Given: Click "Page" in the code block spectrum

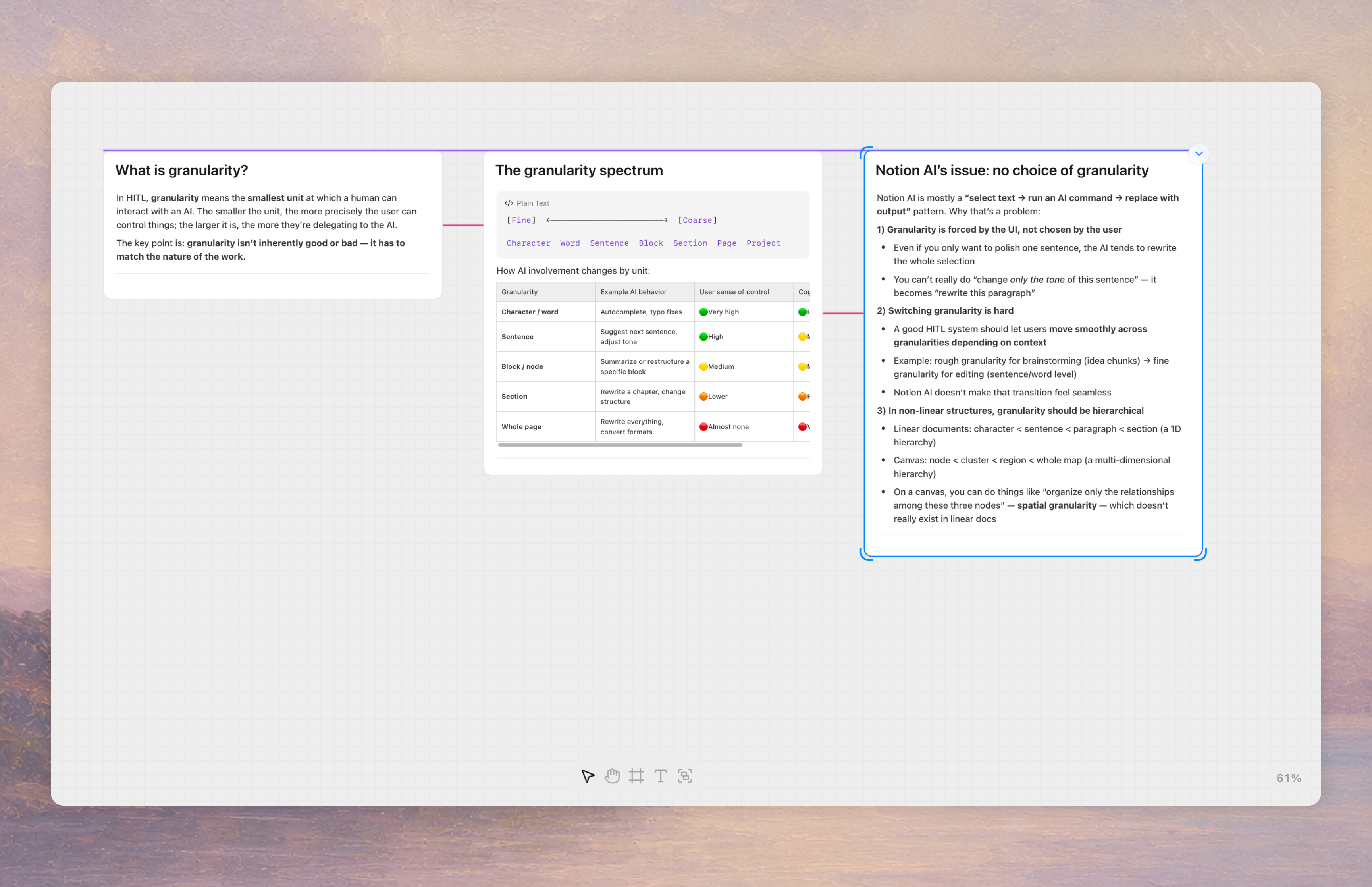Looking at the screenshot, I should click(x=726, y=244).
